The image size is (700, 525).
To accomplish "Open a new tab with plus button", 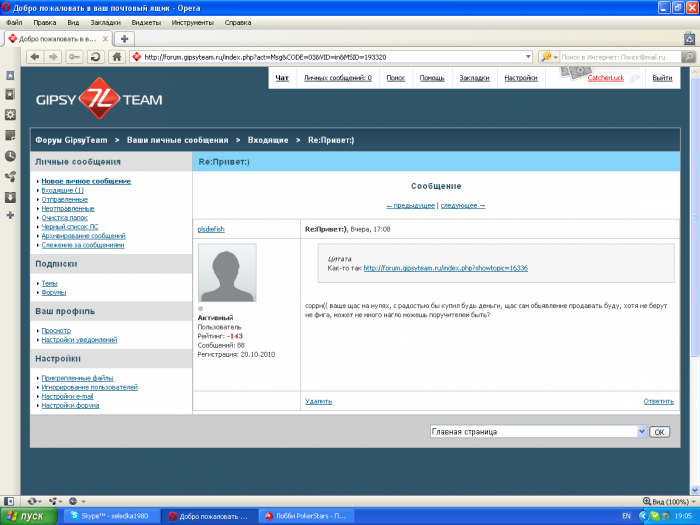I will (x=125, y=39).
